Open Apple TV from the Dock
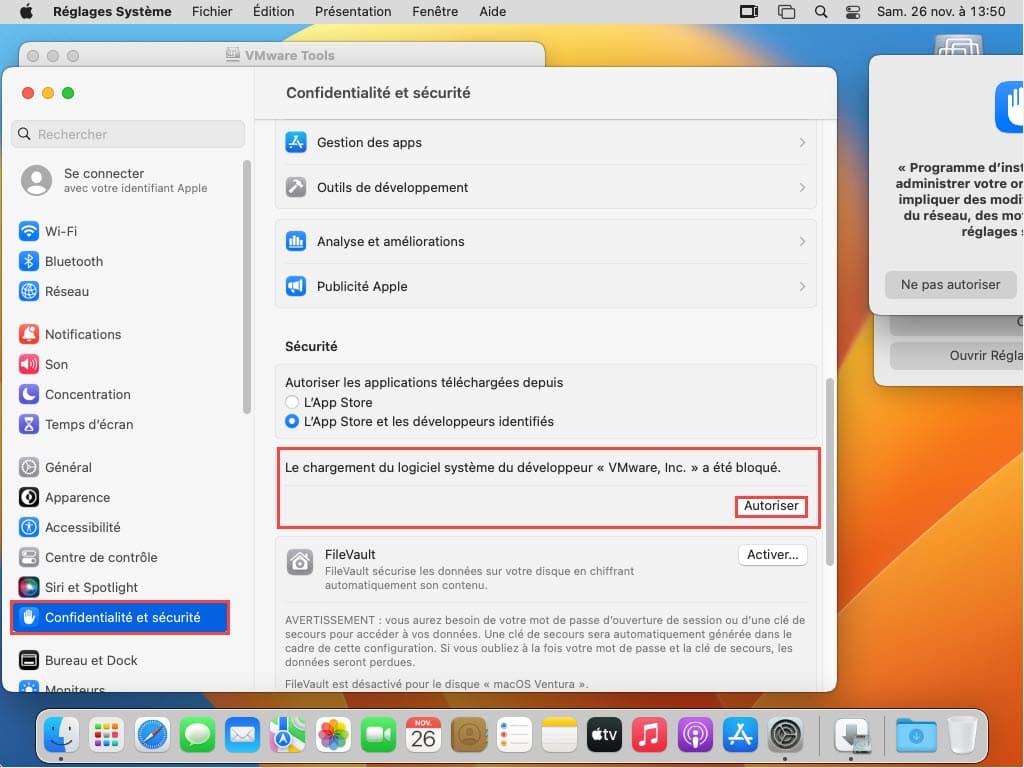Image resolution: width=1024 pixels, height=768 pixels. tap(604, 735)
